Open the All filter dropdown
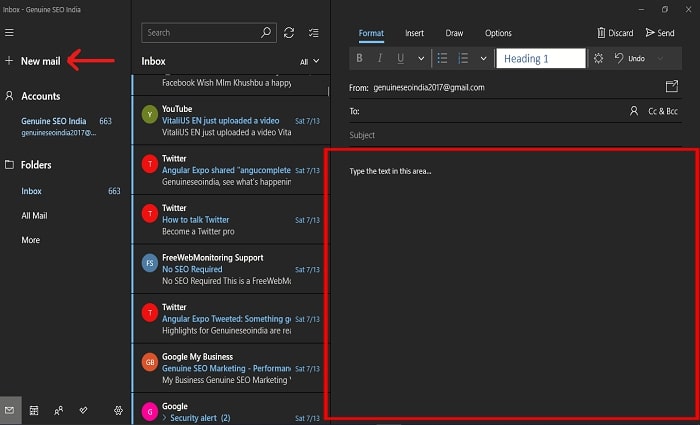The width and height of the screenshot is (700, 425). click(x=309, y=62)
